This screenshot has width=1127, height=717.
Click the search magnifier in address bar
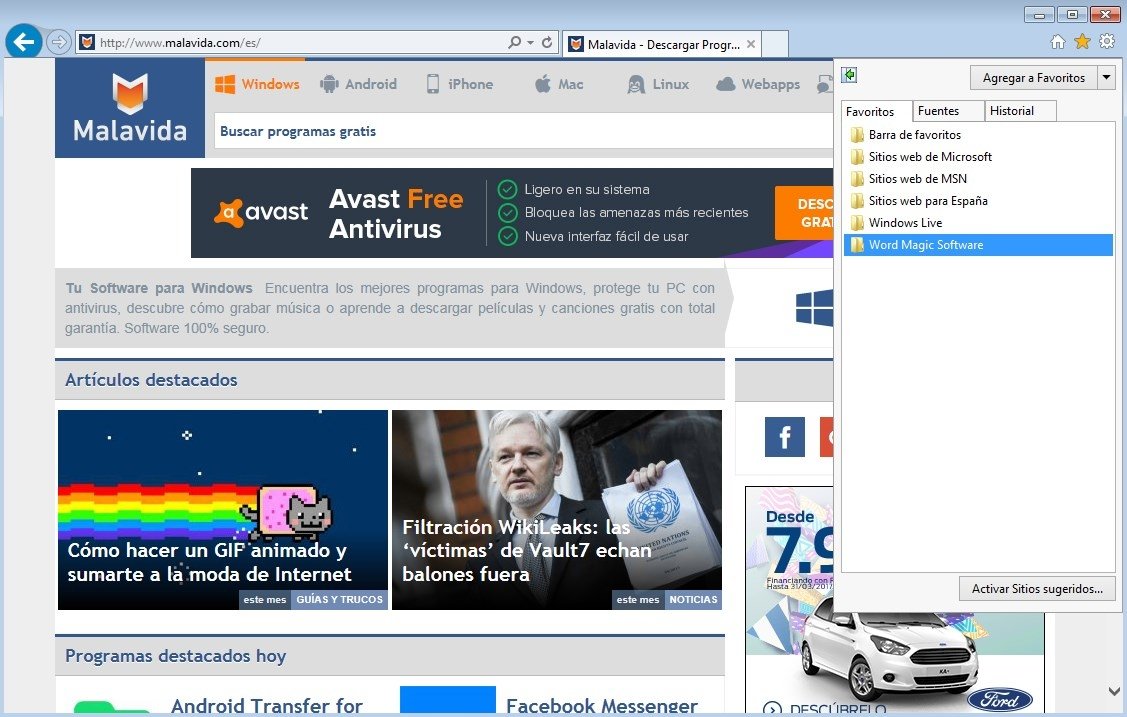515,42
